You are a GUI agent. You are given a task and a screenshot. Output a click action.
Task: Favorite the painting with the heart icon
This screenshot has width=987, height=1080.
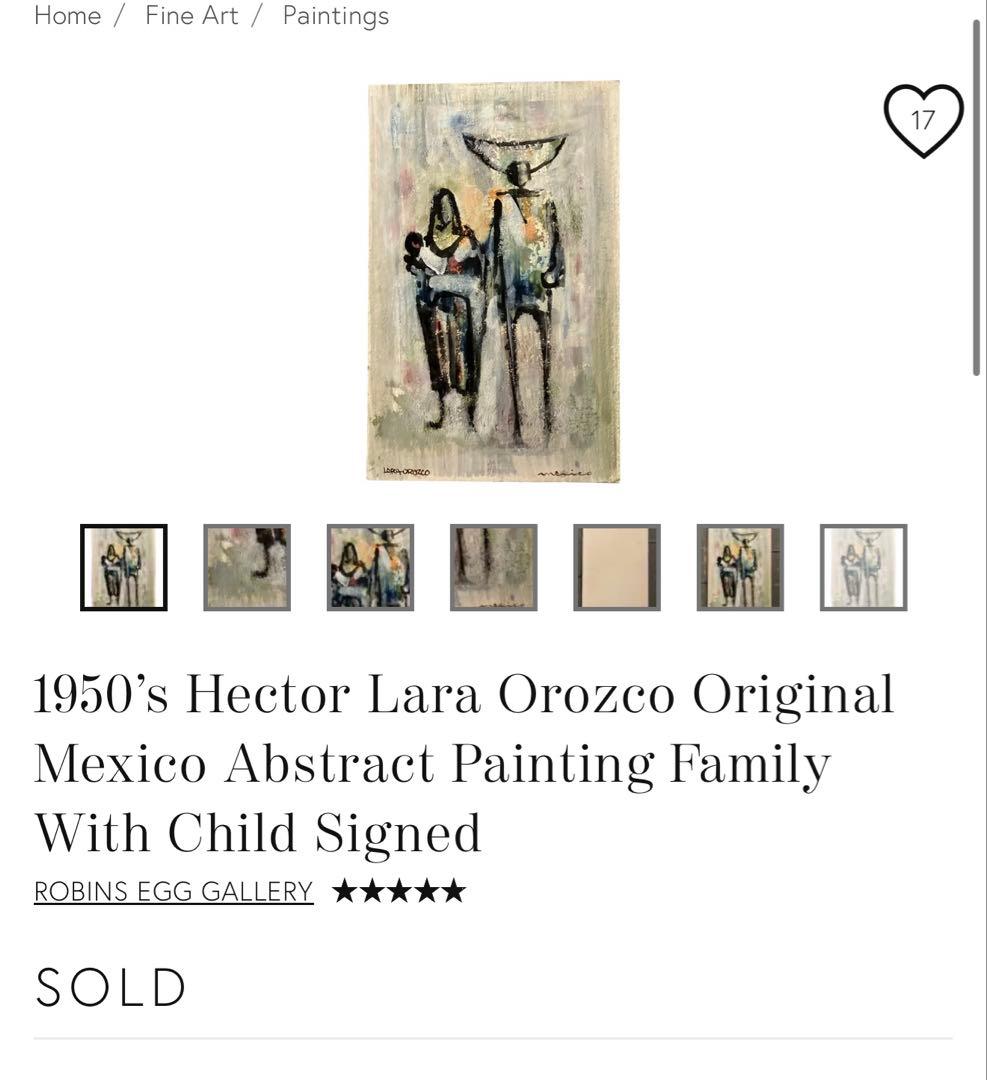click(922, 120)
